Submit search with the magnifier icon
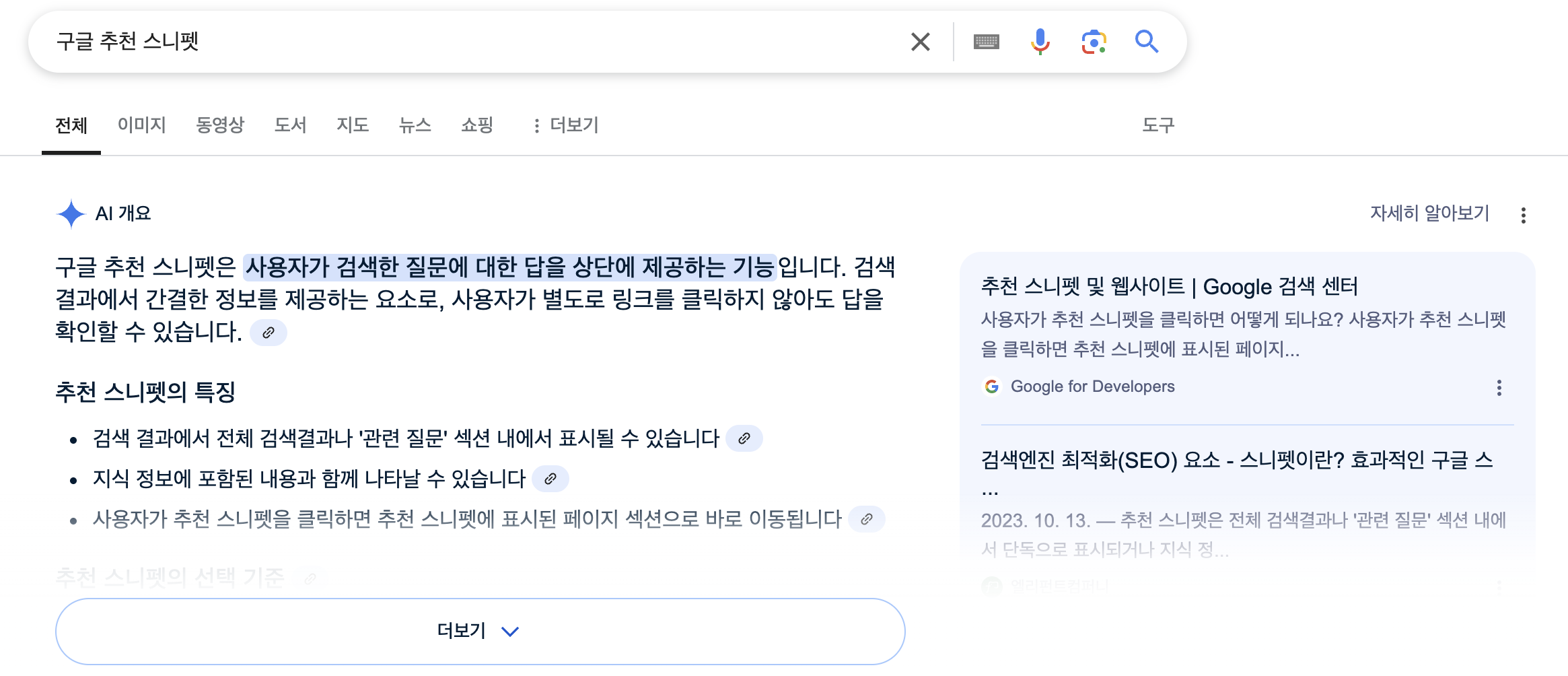The height and width of the screenshot is (676, 1568). (1146, 42)
